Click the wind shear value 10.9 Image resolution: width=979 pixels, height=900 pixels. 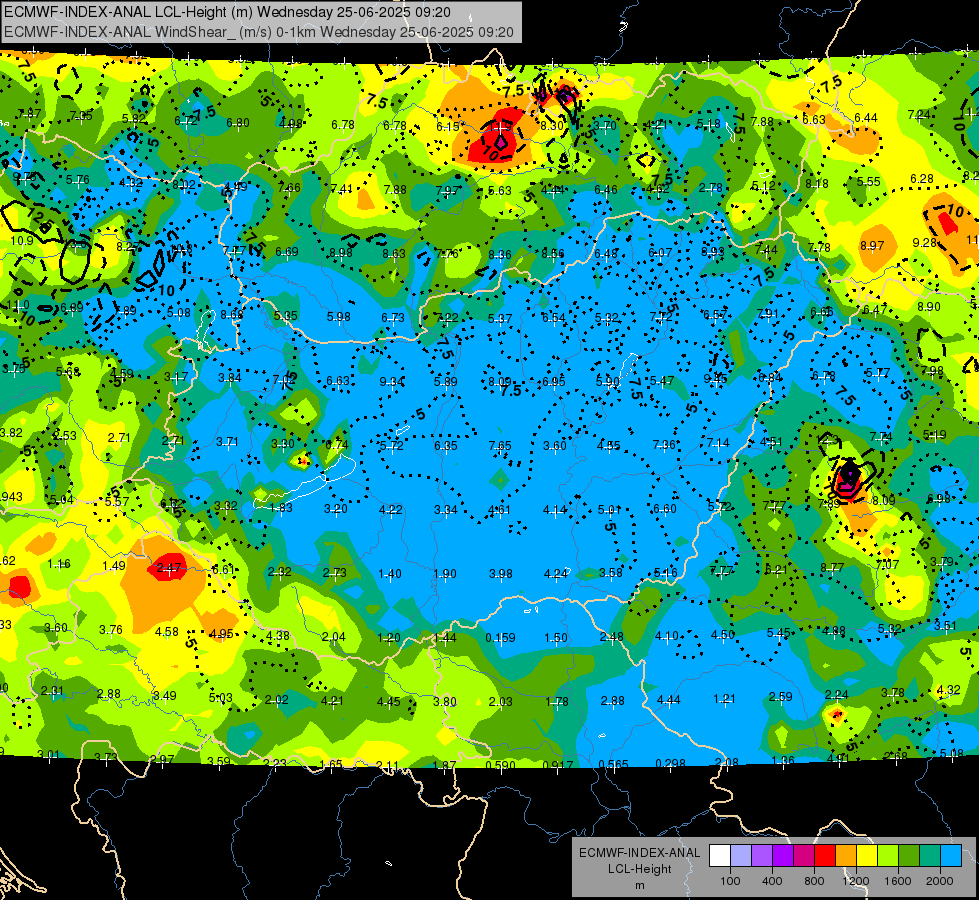tap(21, 240)
